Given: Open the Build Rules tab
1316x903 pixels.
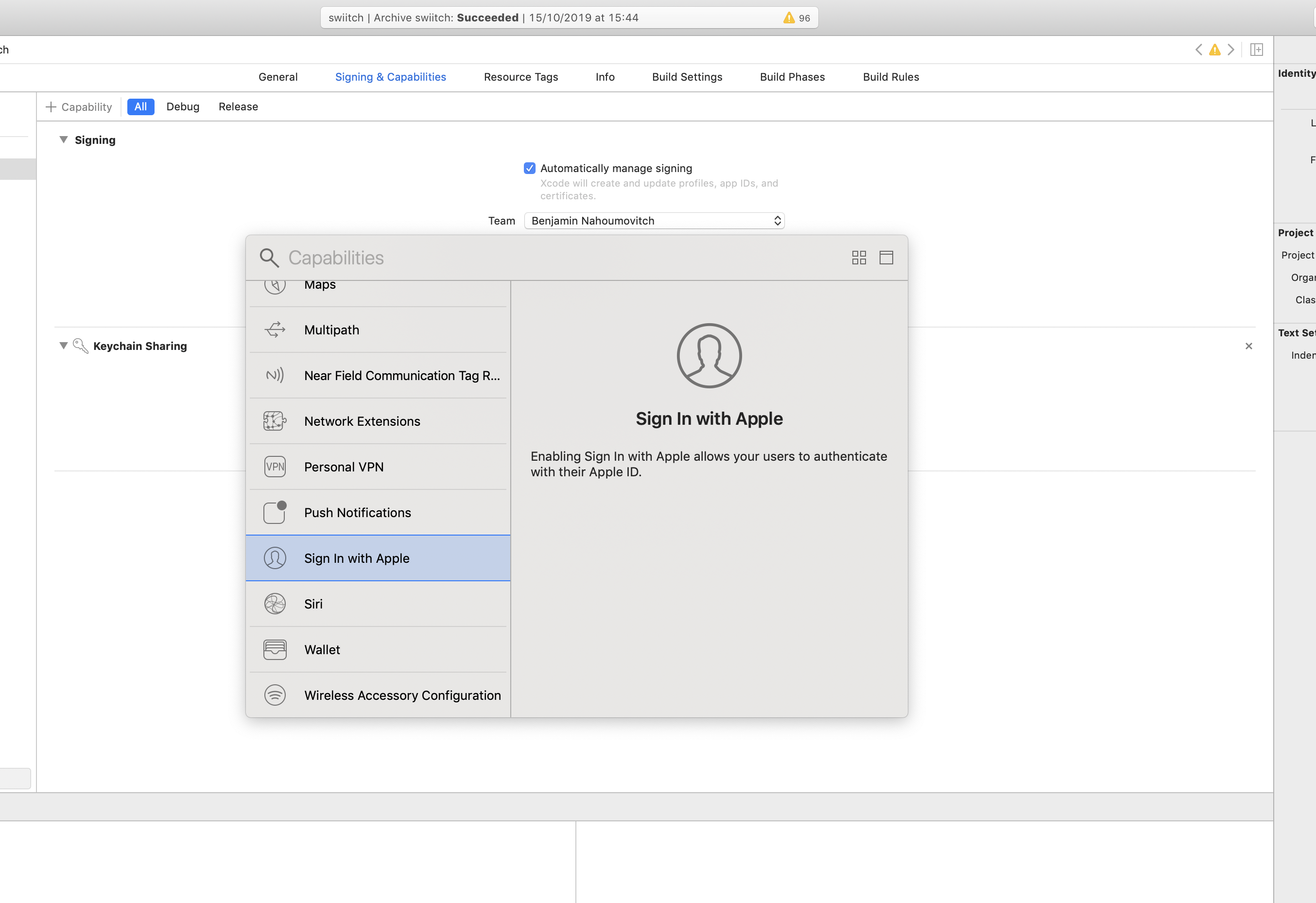Looking at the screenshot, I should [x=891, y=77].
